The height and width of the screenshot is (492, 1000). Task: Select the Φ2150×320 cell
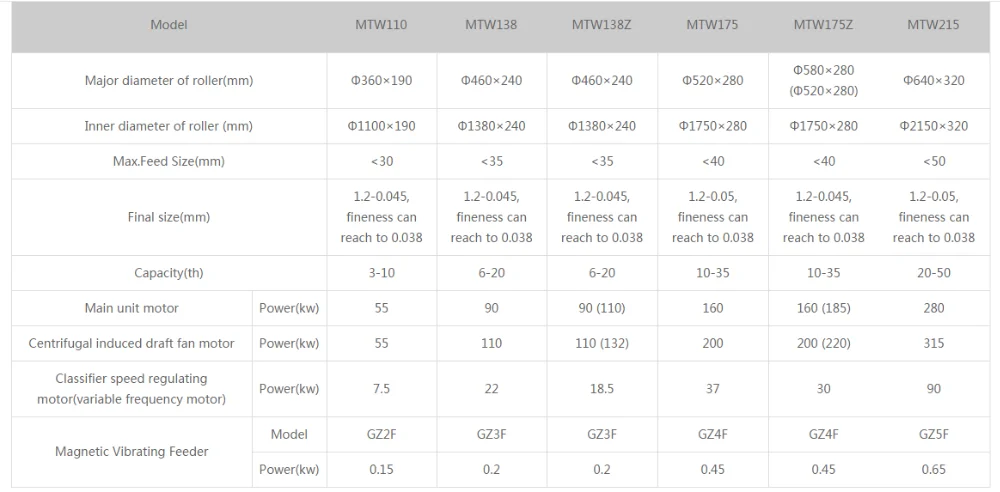(x=933, y=126)
